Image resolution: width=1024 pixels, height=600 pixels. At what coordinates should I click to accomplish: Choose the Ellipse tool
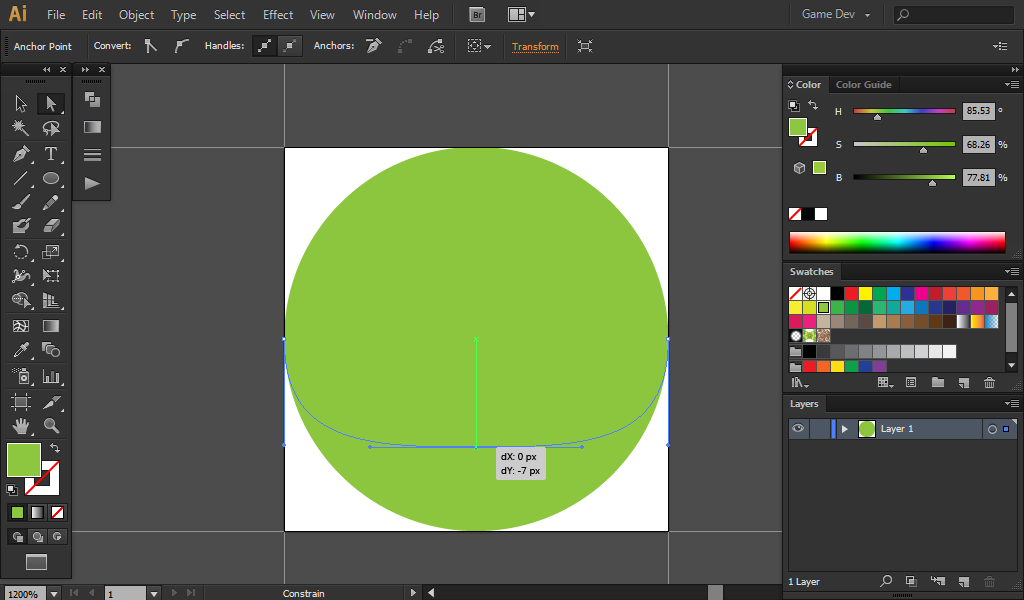[51, 179]
